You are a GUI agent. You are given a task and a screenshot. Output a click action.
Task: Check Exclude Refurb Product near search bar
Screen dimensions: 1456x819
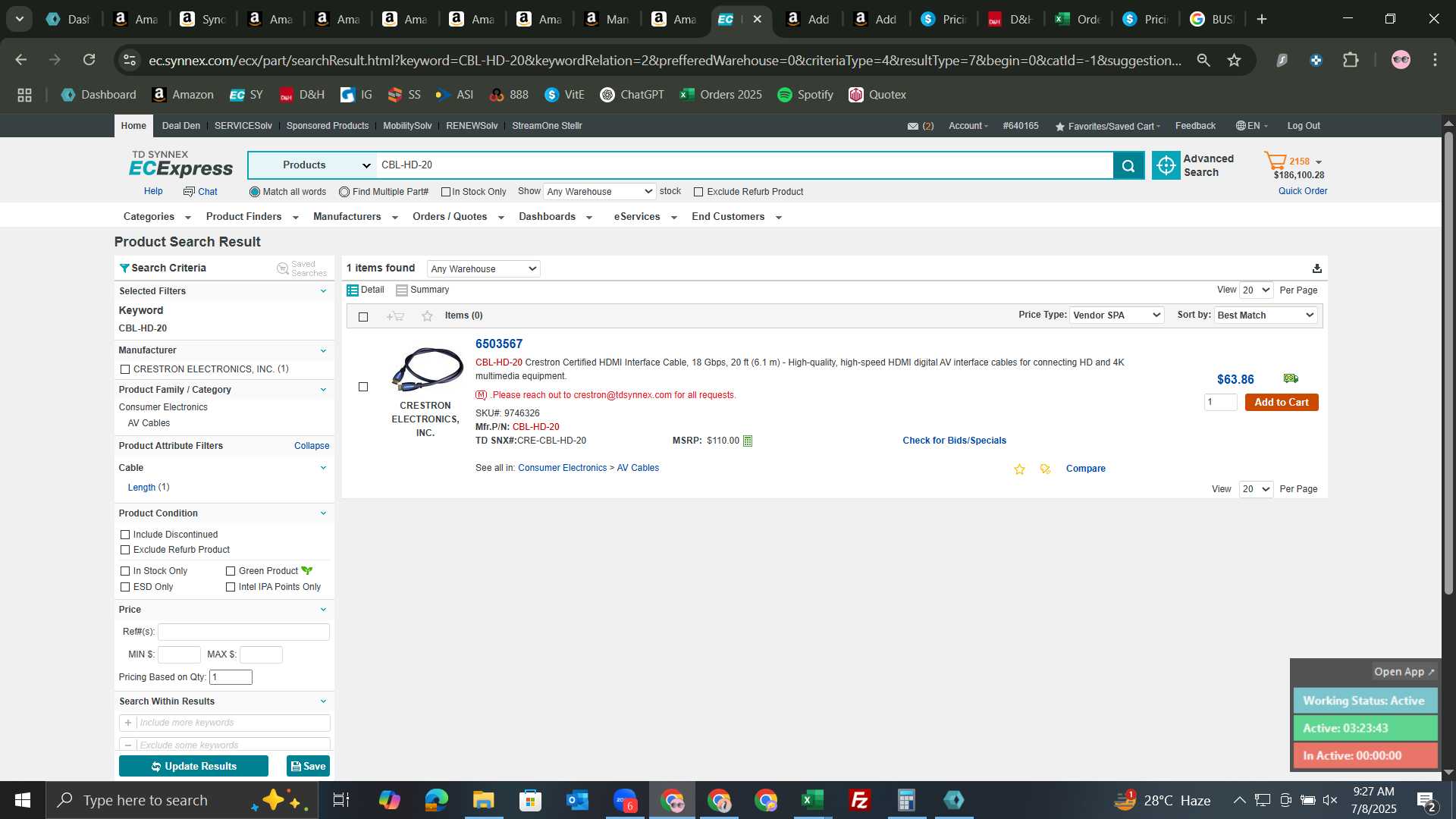pos(698,192)
